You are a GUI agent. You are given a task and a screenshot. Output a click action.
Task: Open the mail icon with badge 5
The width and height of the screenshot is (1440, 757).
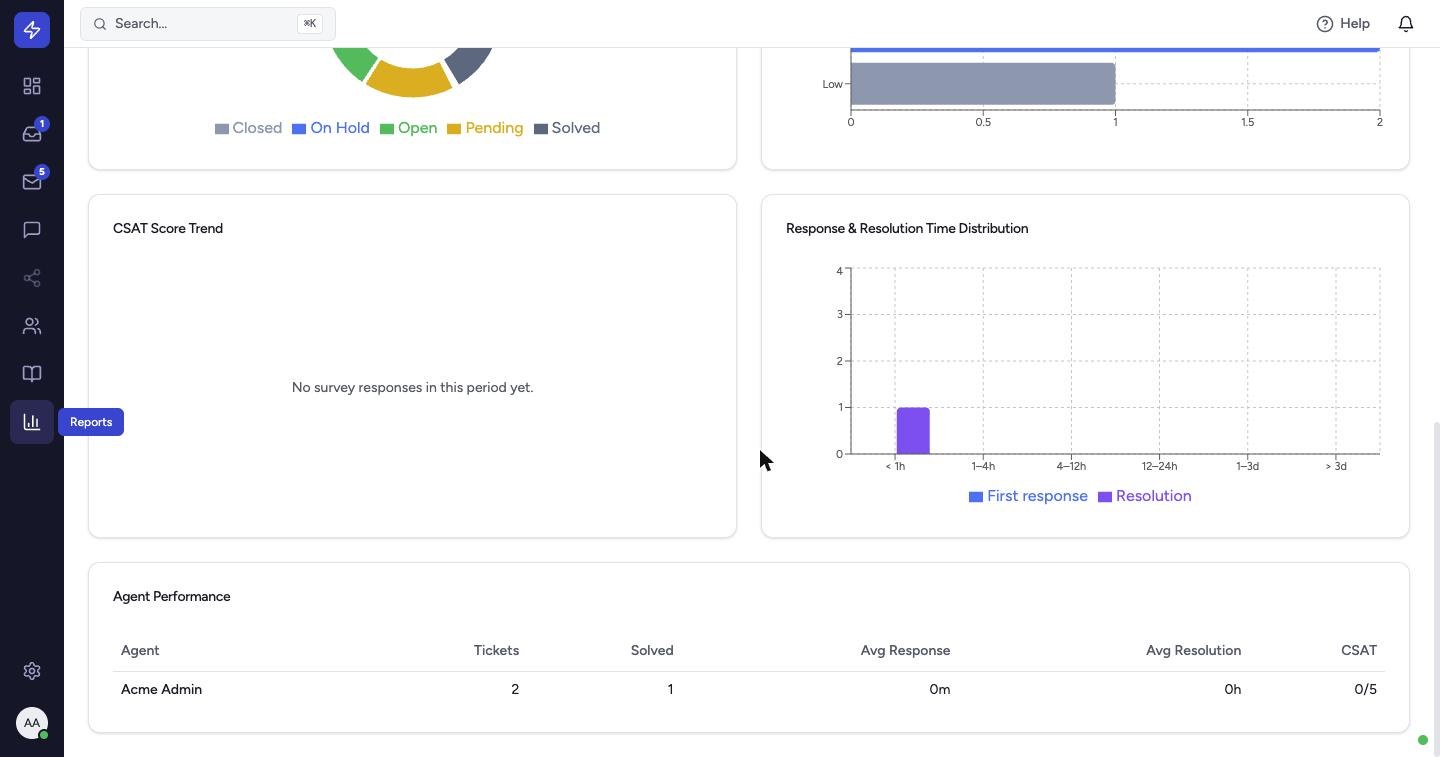[x=32, y=182]
